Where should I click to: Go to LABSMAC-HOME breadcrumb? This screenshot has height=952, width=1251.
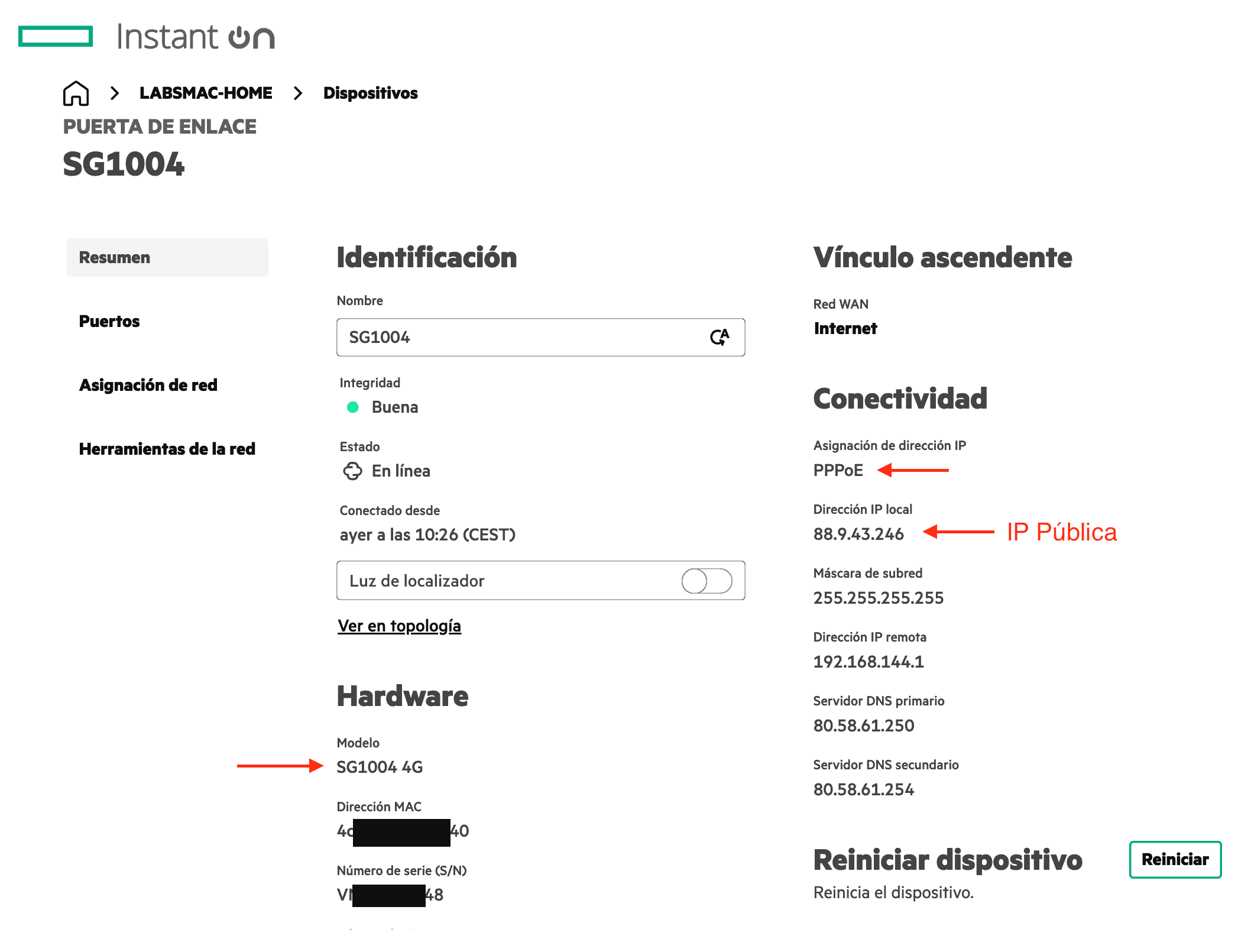pos(206,93)
